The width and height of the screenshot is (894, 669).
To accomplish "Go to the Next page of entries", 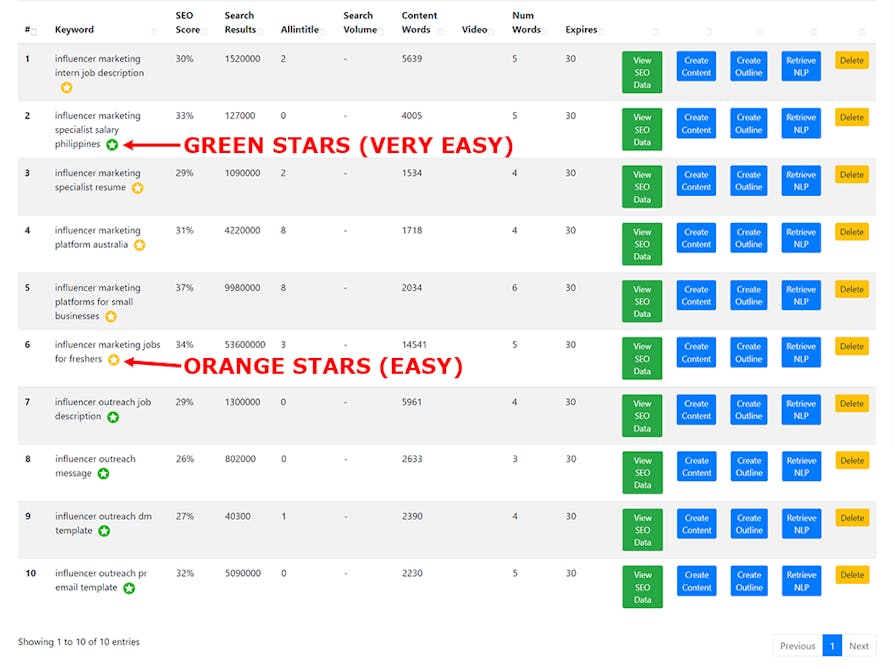I will 858,646.
